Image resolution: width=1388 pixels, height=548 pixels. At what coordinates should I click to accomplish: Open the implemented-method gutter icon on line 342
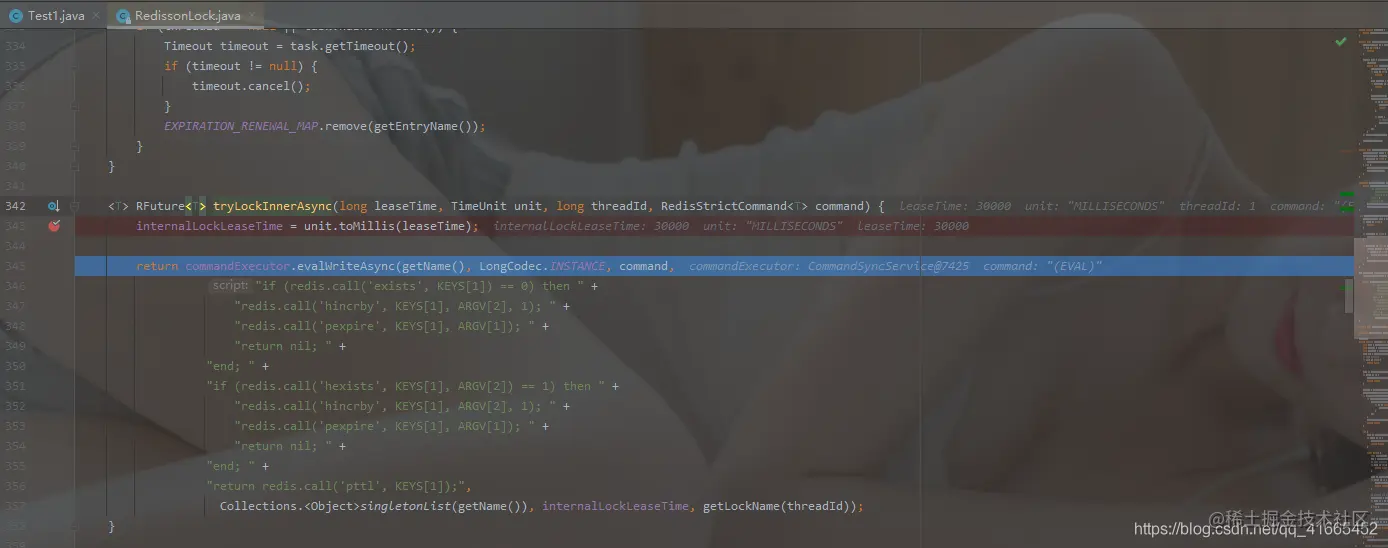tap(54, 206)
